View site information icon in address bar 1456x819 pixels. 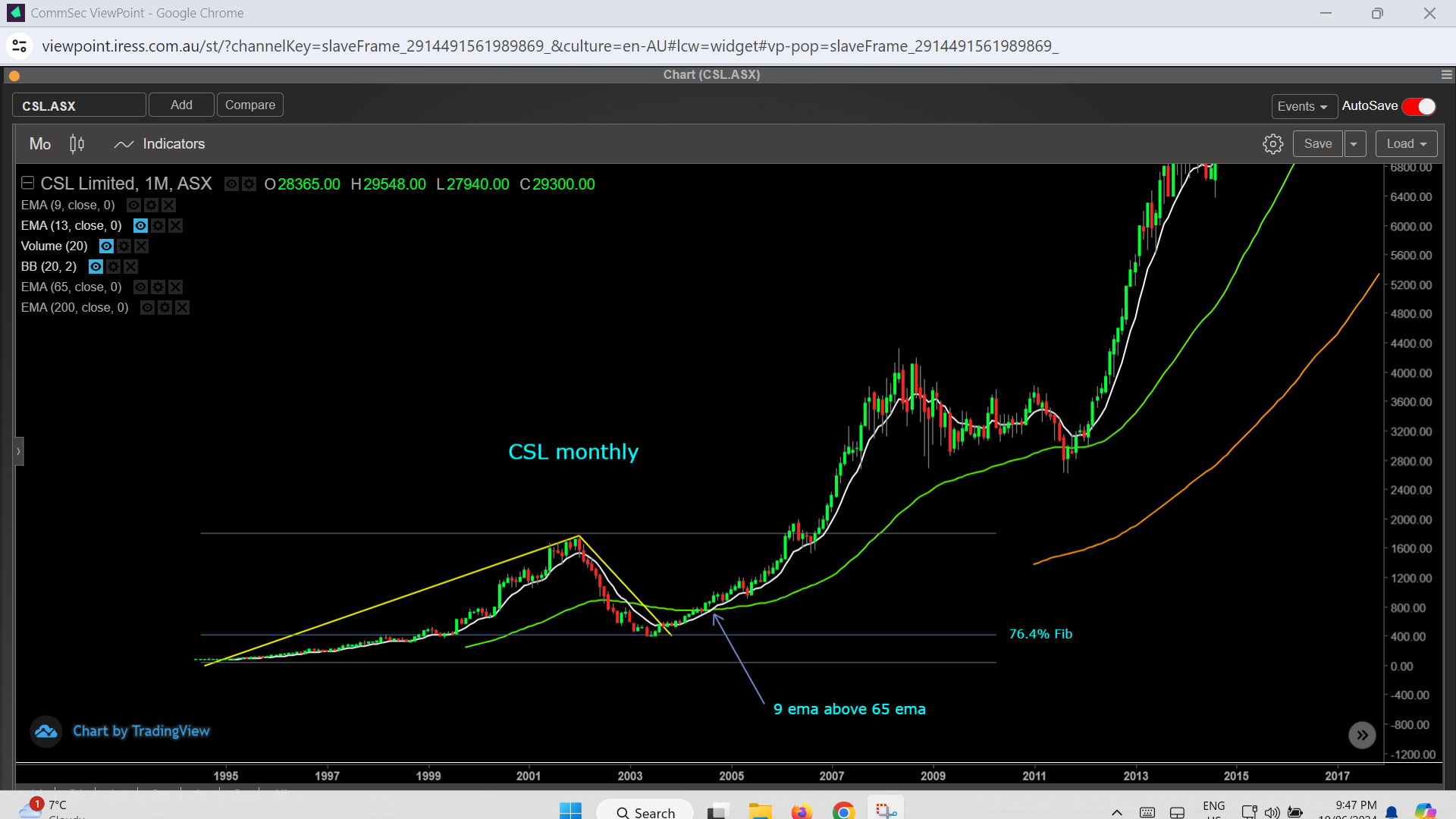click(20, 46)
